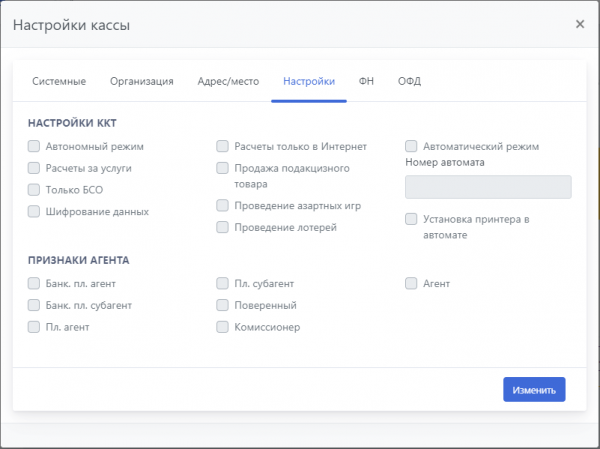The image size is (600, 449).
Task: Check Продажа подакцизного товара
Action: 222,168
